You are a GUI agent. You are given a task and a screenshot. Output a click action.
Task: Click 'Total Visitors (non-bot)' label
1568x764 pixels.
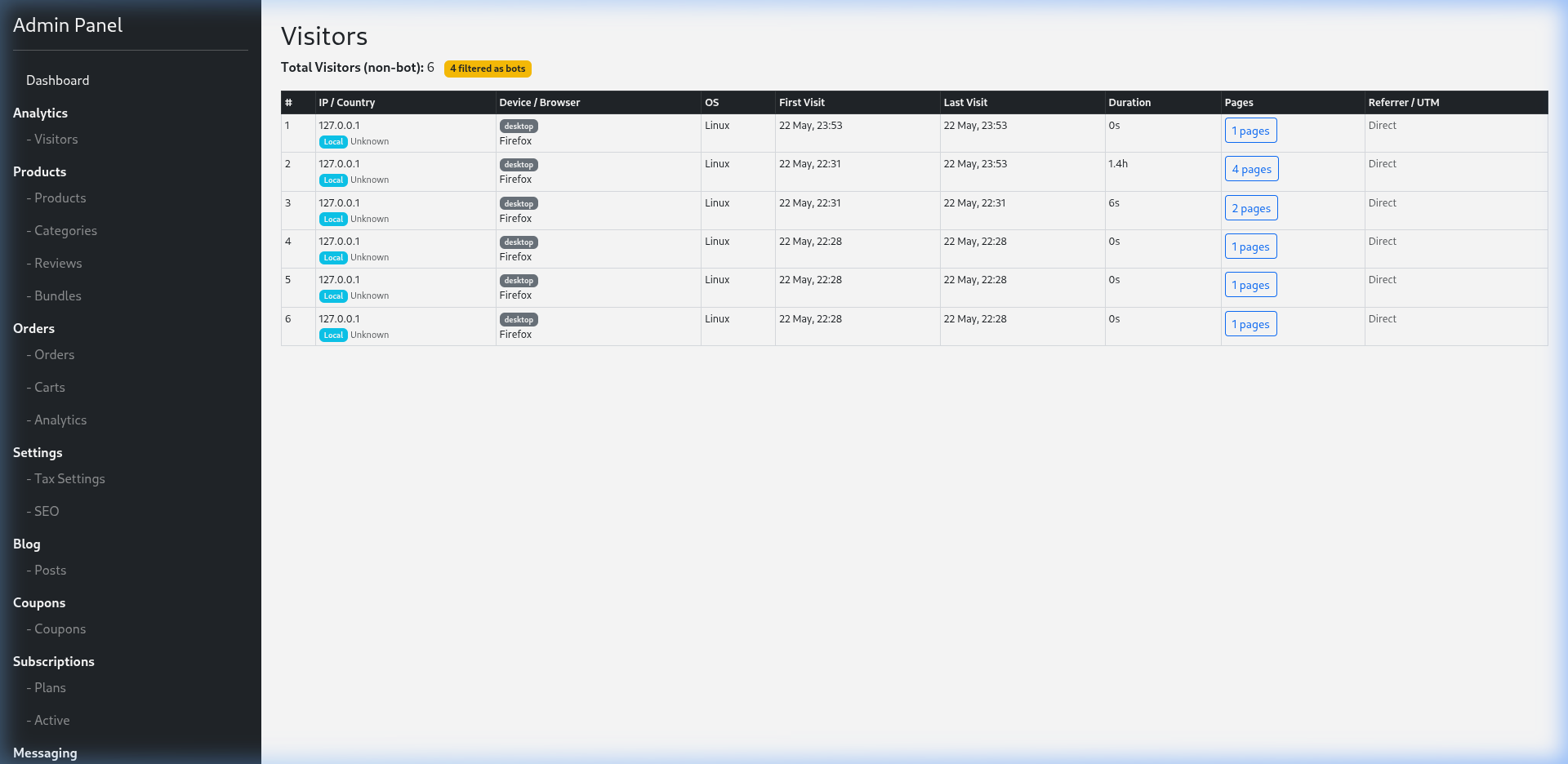(x=352, y=68)
